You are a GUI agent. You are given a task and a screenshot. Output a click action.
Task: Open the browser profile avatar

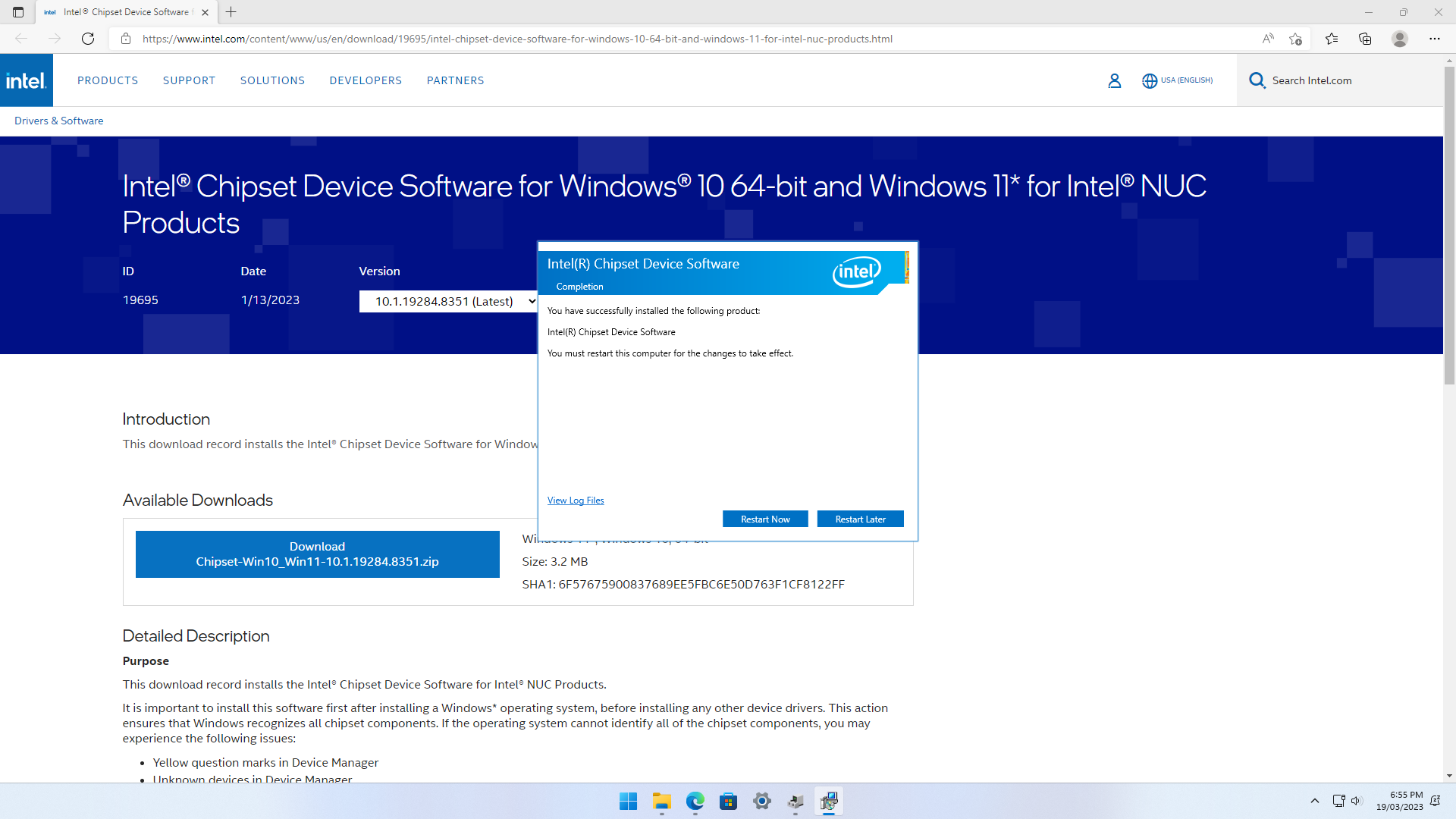[x=1400, y=39]
